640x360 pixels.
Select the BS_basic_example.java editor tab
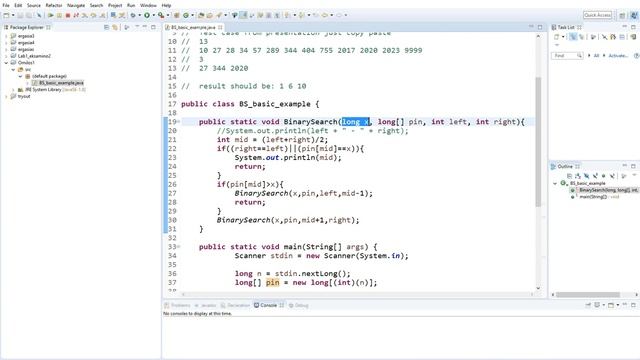pos(193,27)
